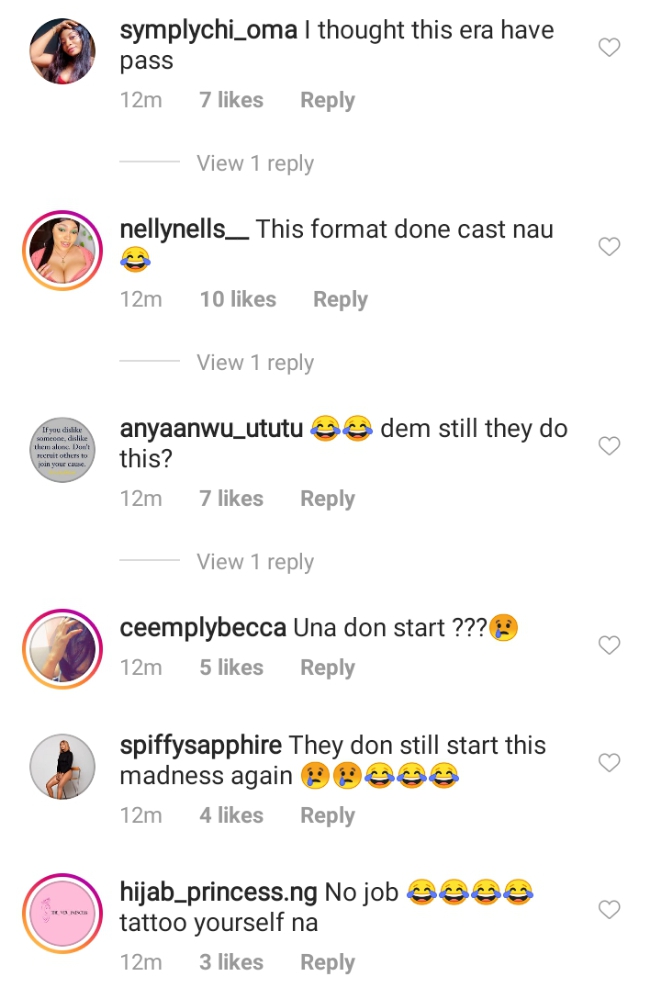The image size is (661, 1002).
Task: See who liked nellynells__'s comment (10 likes)
Action: point(237,299)
